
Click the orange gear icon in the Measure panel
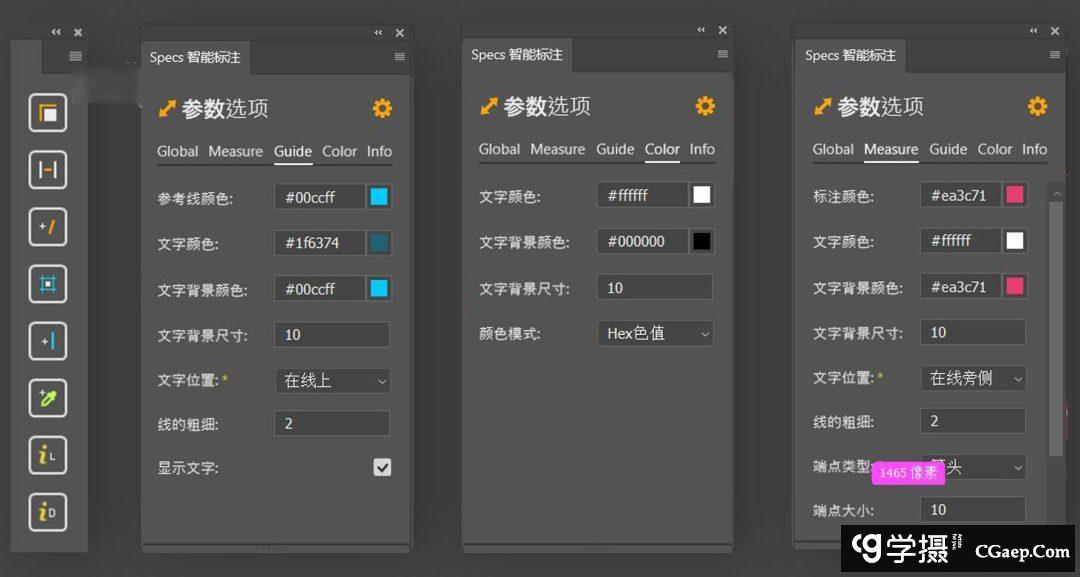(1037, 106)
